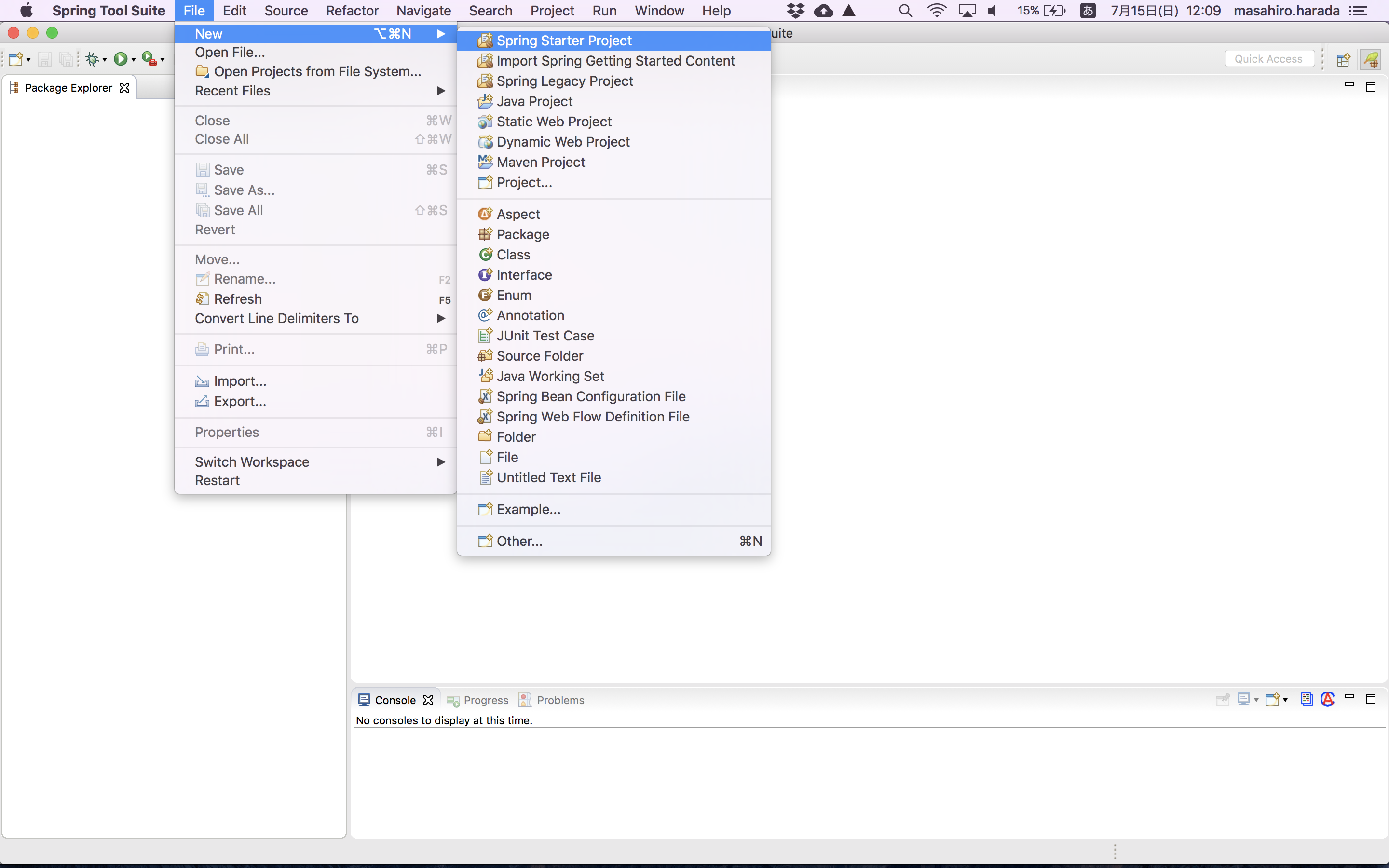Open the External Tools dropdown arrow
Image resolution: width=1389 pixels, height=868 pixels.
pyautogui.click(x=163, y=60)
